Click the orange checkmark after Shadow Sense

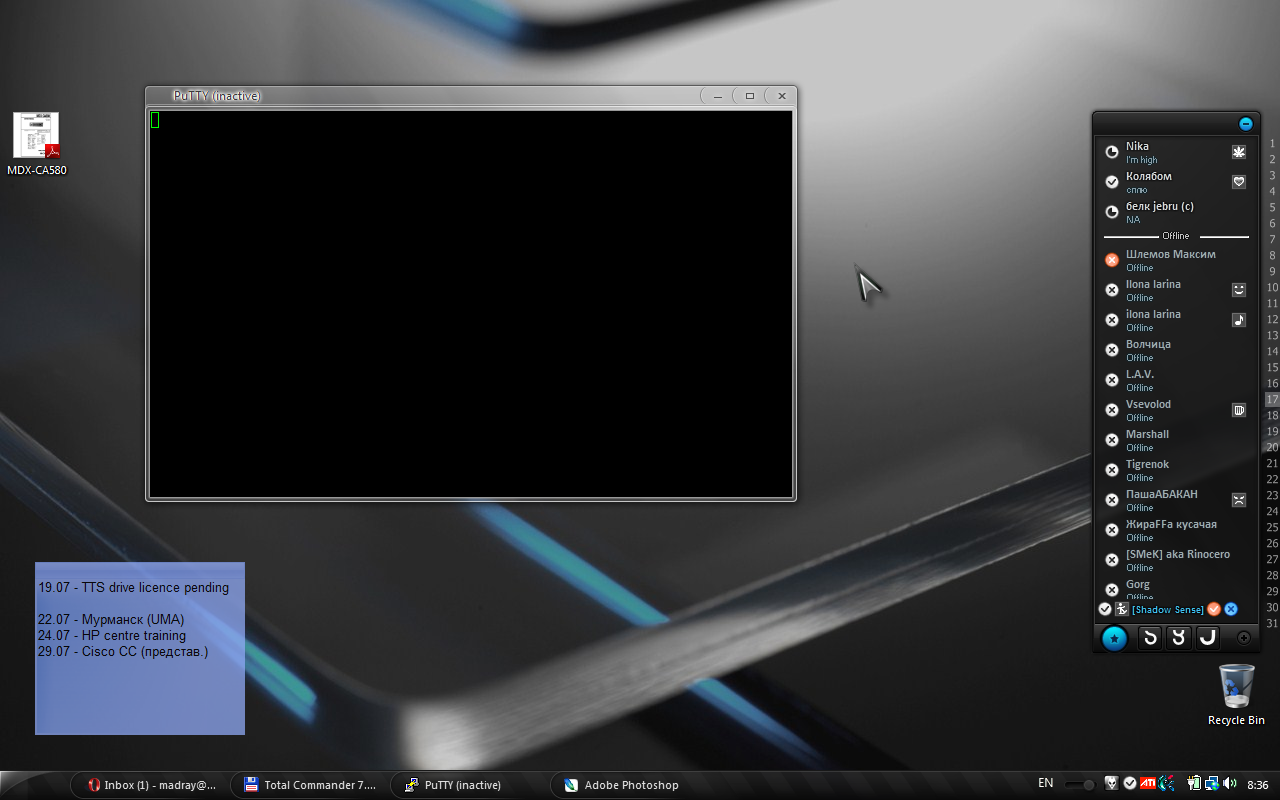click(x=1214, y=609)
